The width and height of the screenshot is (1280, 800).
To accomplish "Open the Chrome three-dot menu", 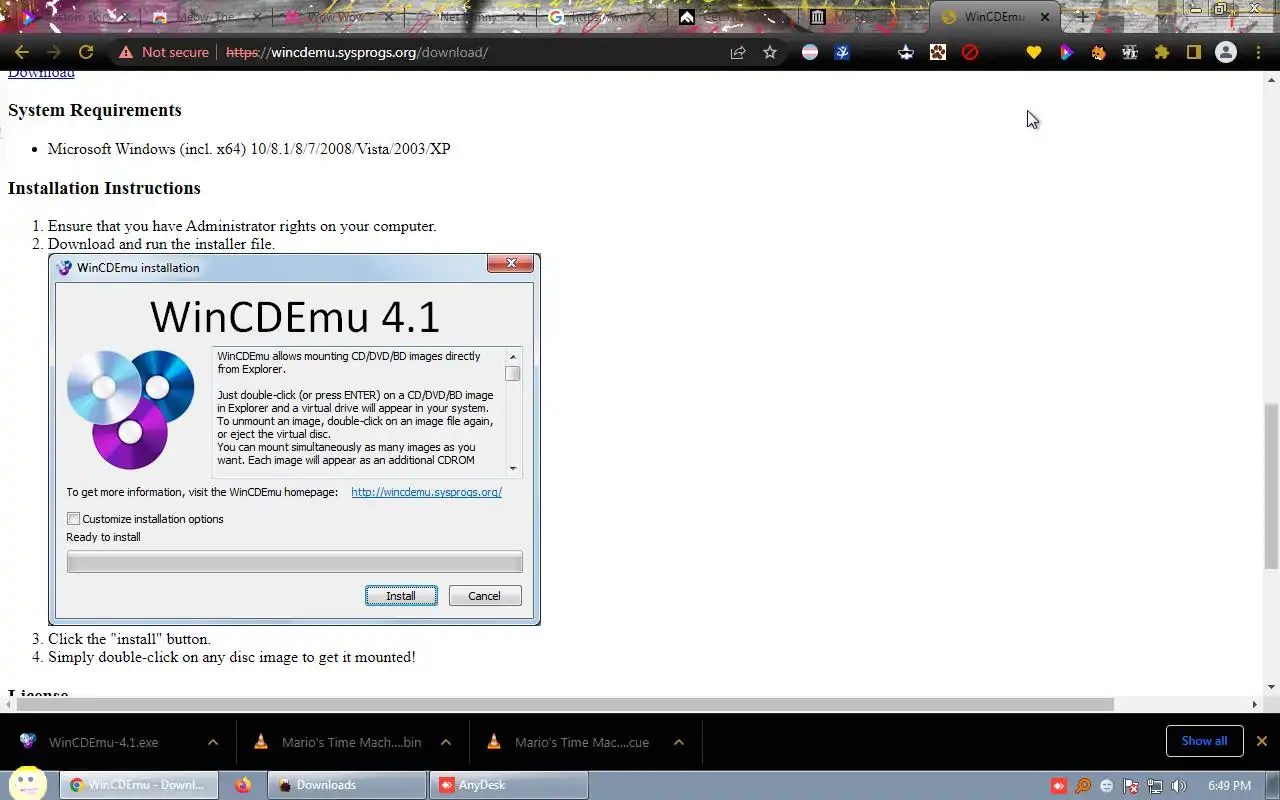I will click(1258, 52).
